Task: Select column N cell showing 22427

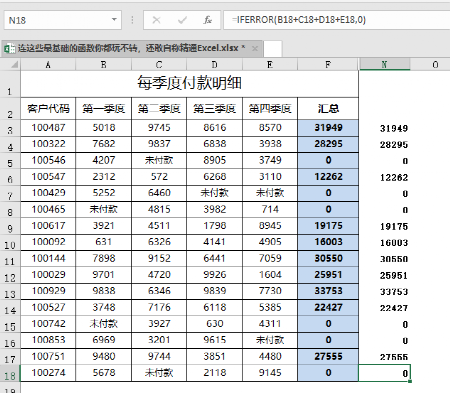Action: [x=384, y=308]
